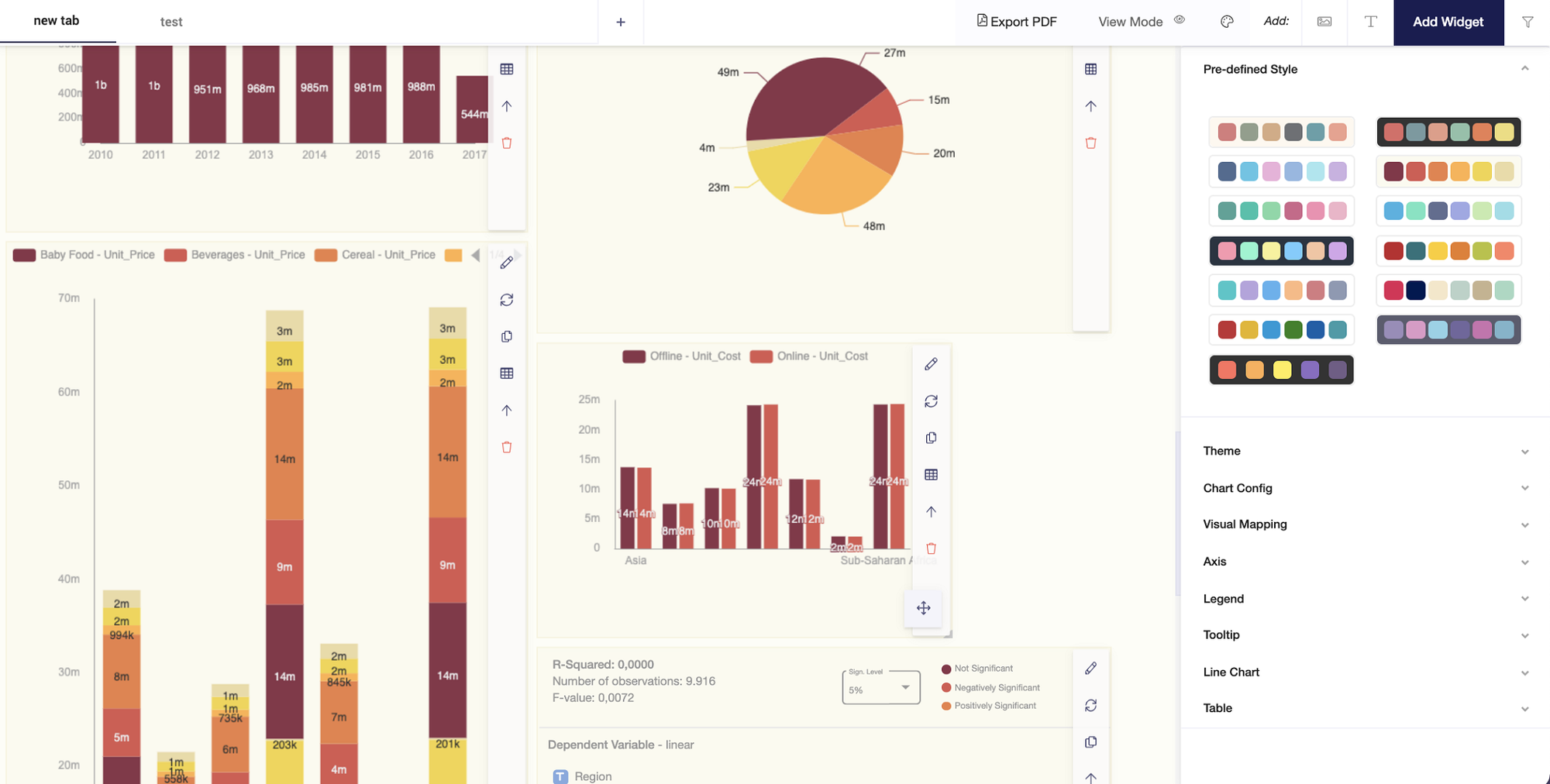
Task: Open the Sign. Level 5% dropdown
Action: pyautogui.click(x=881, y=687)
